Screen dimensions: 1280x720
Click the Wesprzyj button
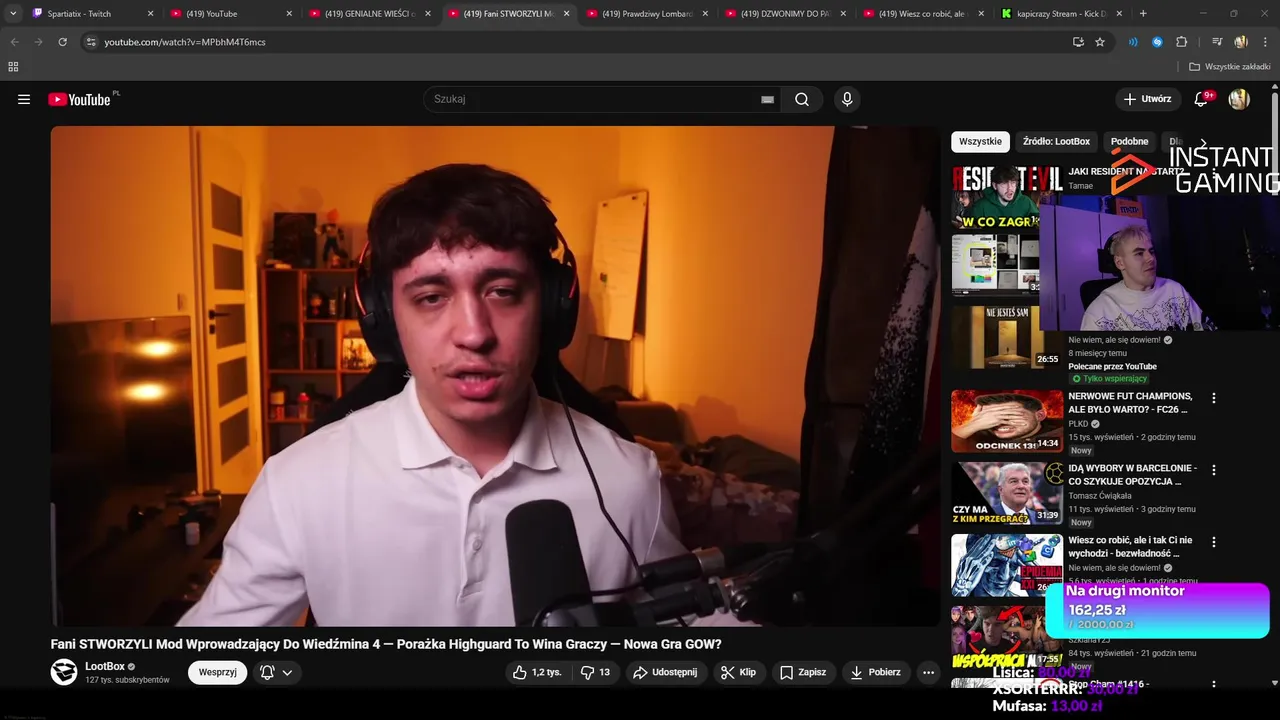tap(217, 672)
